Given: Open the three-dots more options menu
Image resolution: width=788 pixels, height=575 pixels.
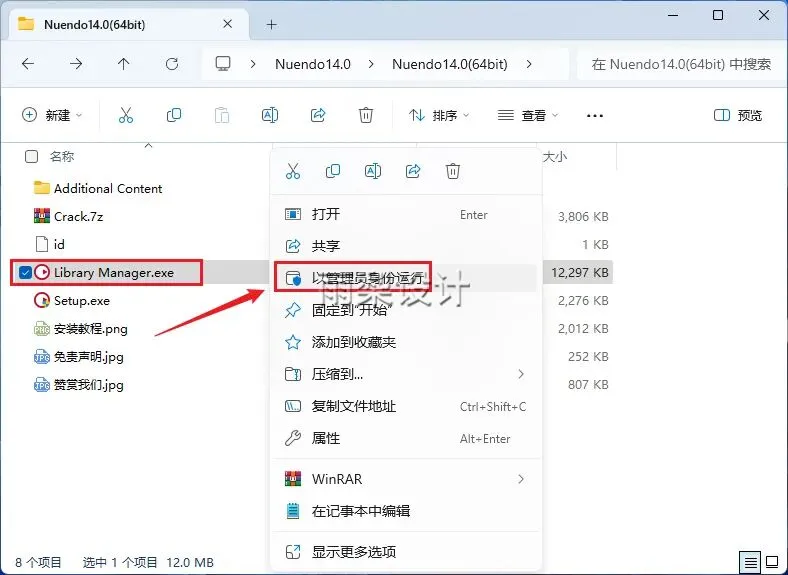Looking at the screenshot, I should click(595, 116).
